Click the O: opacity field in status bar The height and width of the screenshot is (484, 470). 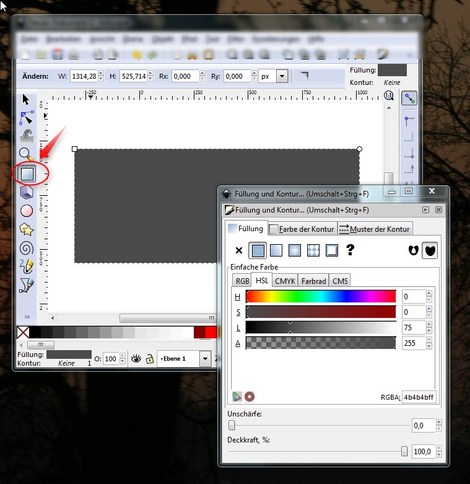pos(111,359)
